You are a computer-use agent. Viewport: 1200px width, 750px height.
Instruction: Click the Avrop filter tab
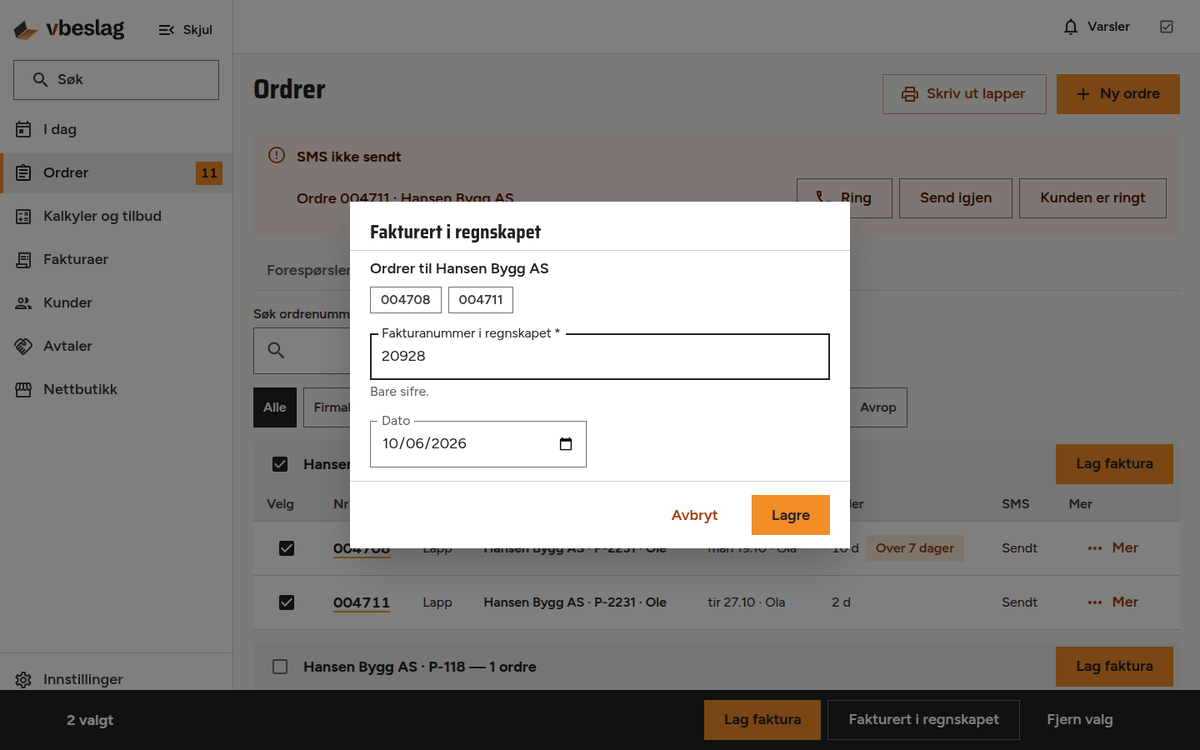(878, 407)
